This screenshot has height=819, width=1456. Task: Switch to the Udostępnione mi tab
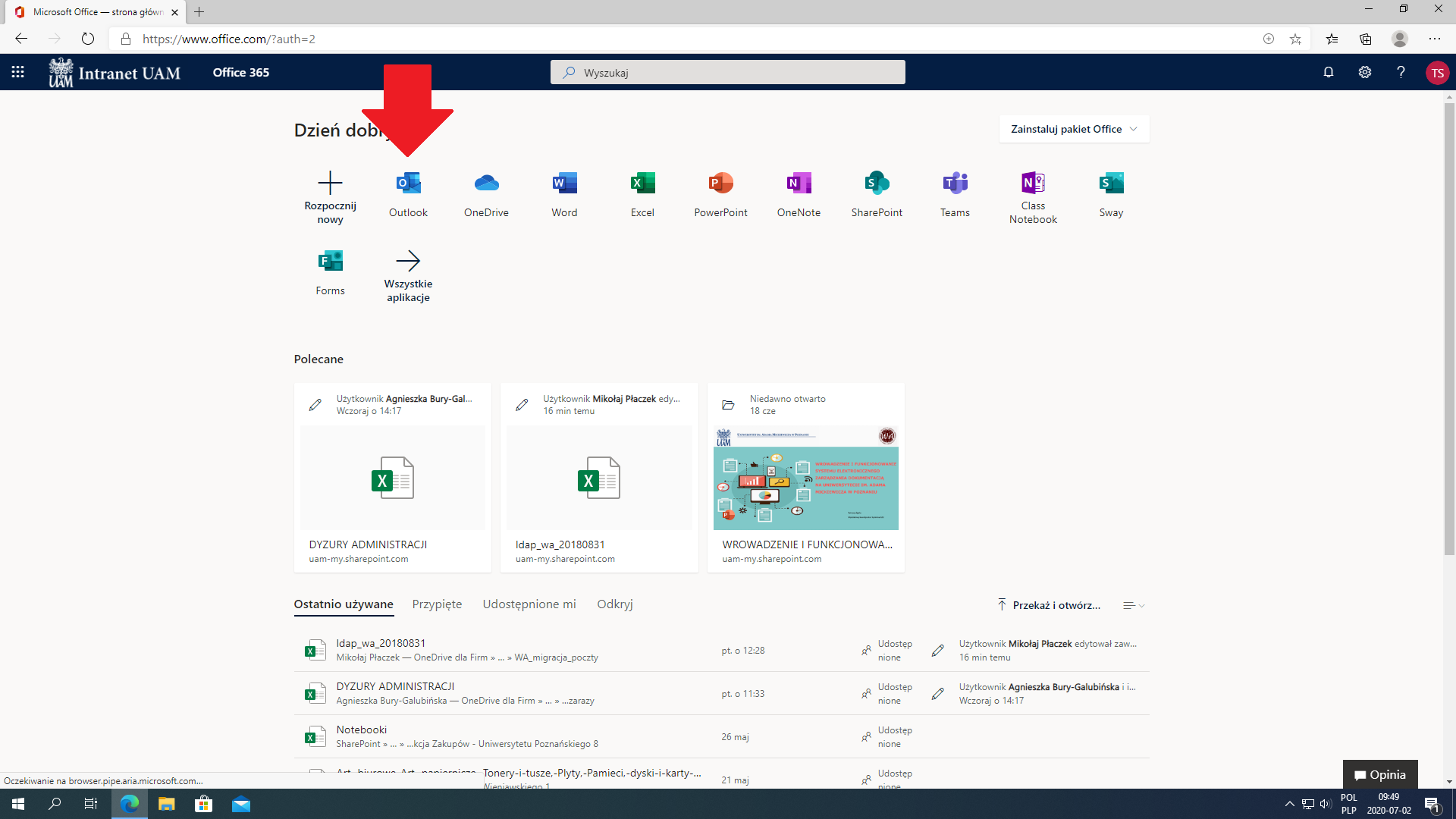tap(529, 604)
